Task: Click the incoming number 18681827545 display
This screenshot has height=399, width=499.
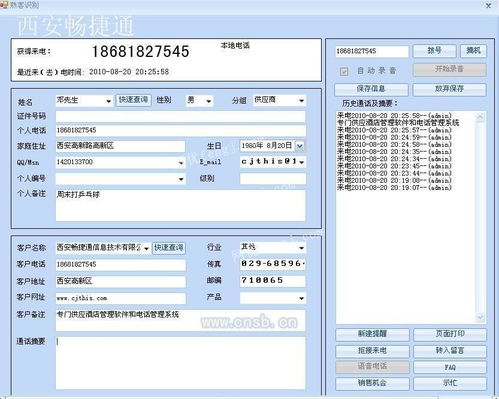Action: pos(140,52)
